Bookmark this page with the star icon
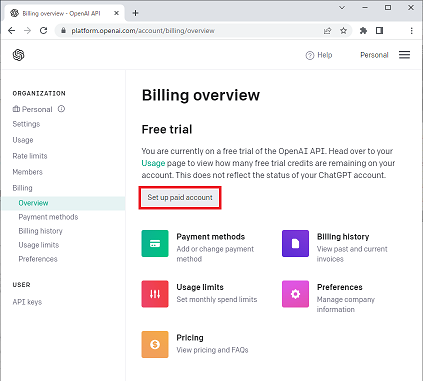This screenshot has width=423, height=381. (x=343, y=31)
